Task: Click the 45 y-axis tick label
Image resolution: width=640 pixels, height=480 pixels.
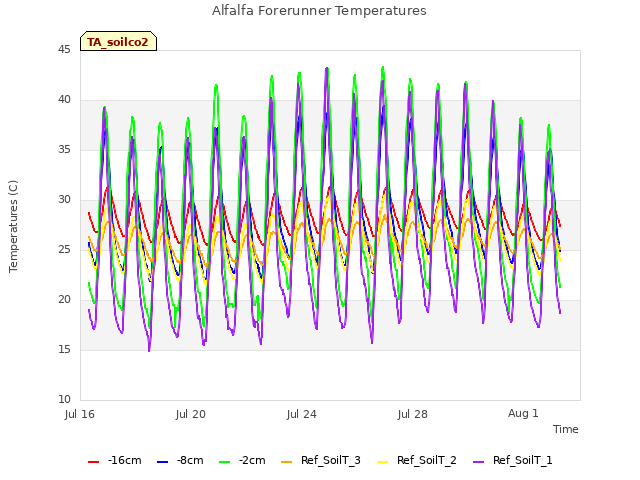Action: (64, 50)
